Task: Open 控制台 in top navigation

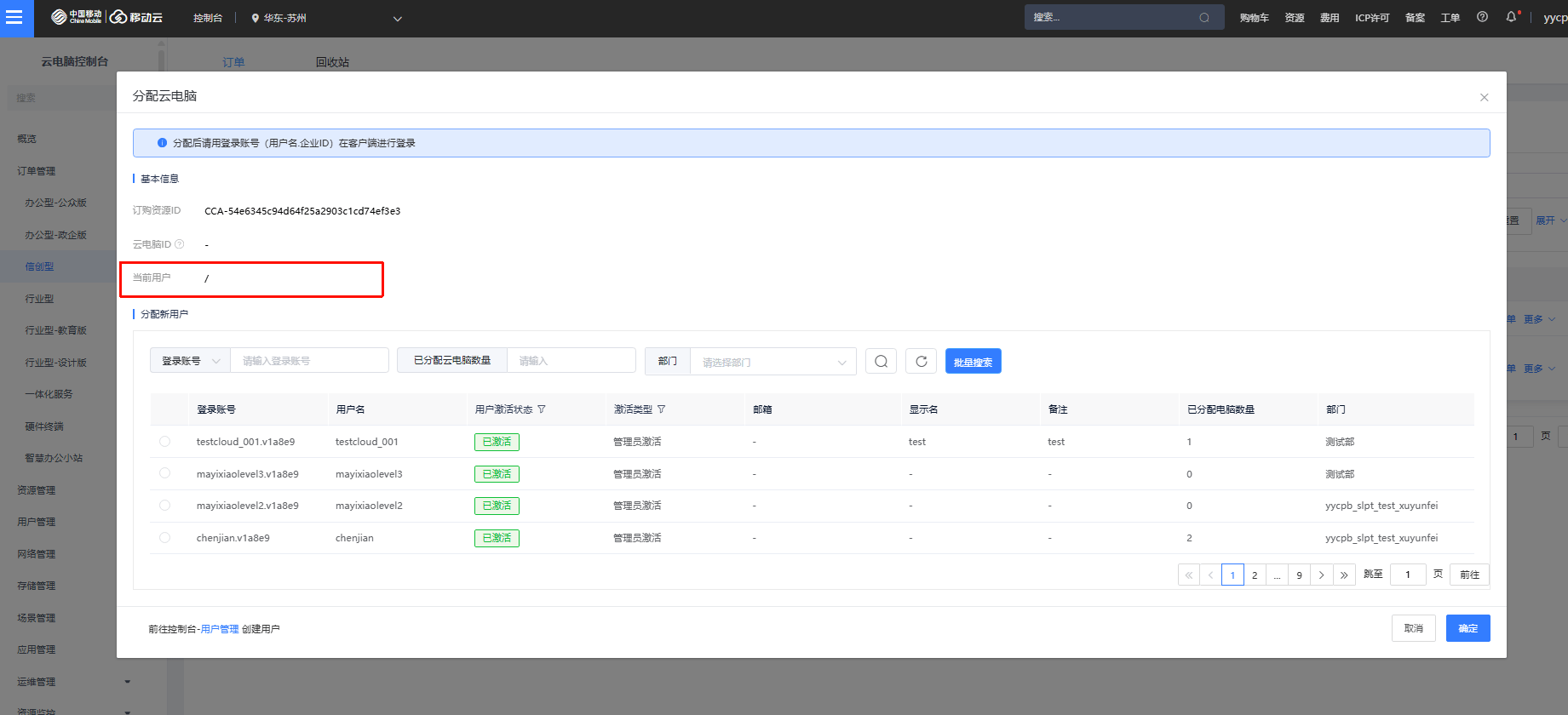Action: coord(208,18)
